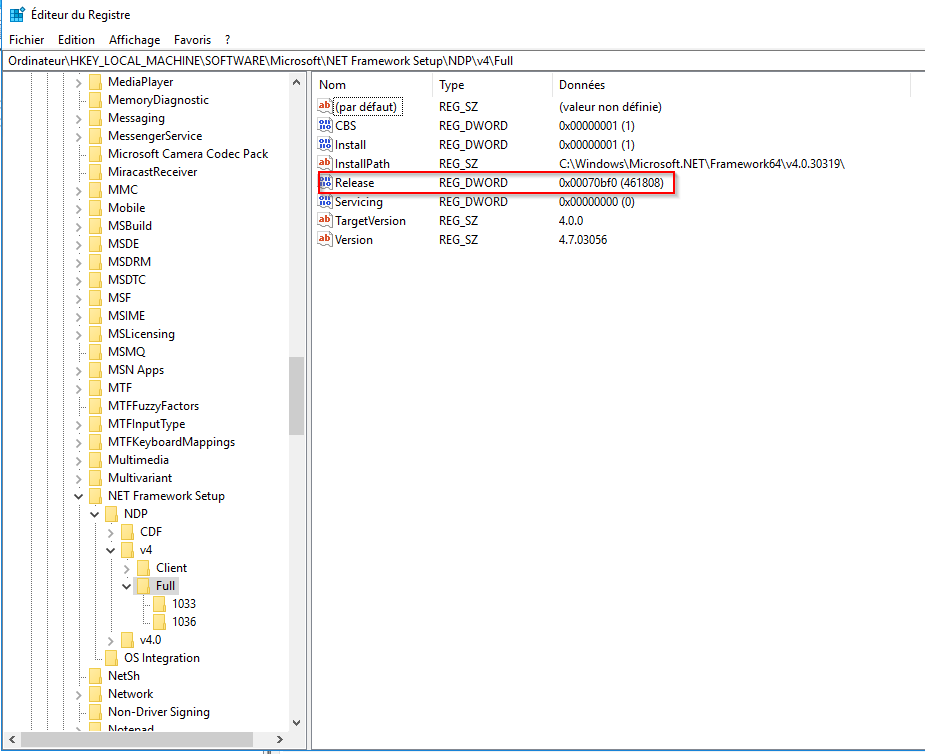The height and width of the screenshot is (754, 925).
Task: Collapse the NET Framework Setup key
Action: 78,497
